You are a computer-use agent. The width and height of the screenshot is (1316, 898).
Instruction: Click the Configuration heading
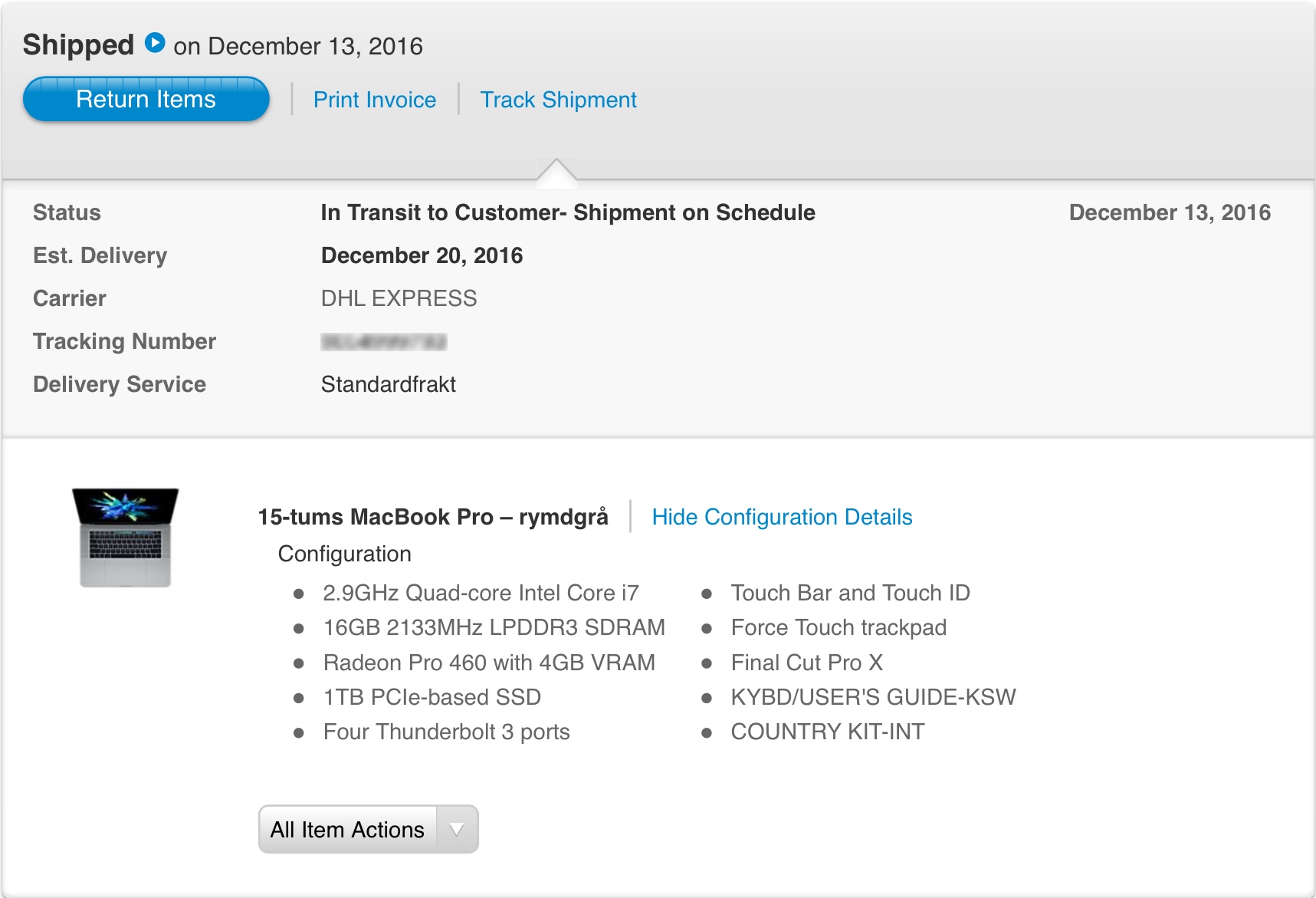[344, 554]
